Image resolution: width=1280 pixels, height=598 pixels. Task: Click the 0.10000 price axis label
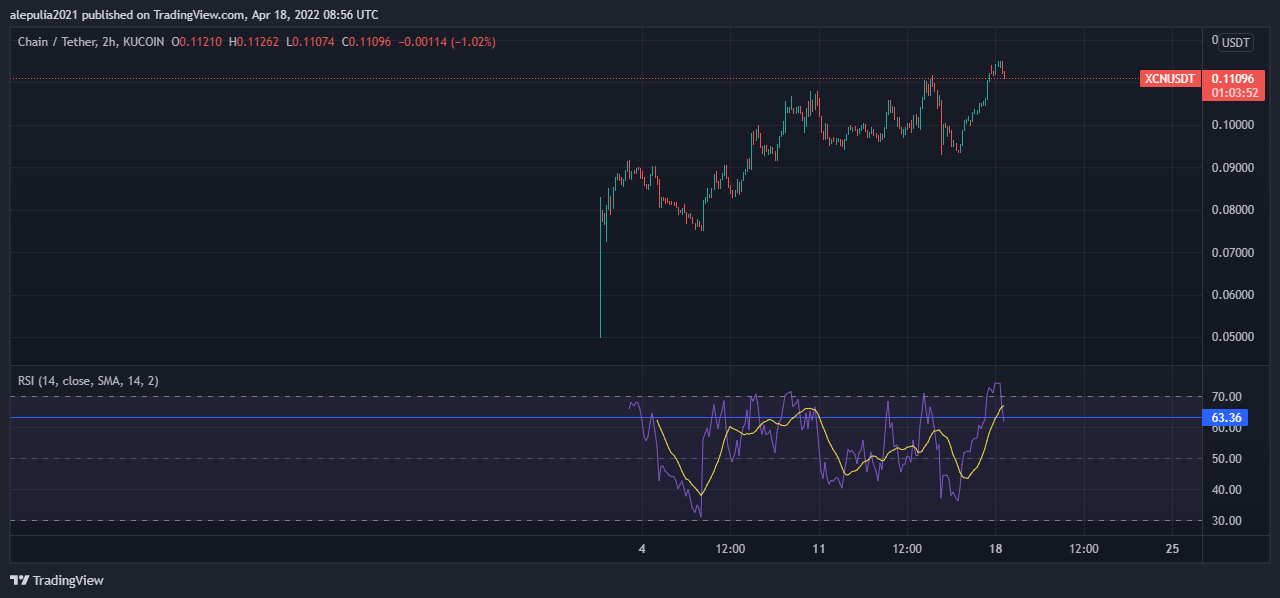[x=1232, y=125]
